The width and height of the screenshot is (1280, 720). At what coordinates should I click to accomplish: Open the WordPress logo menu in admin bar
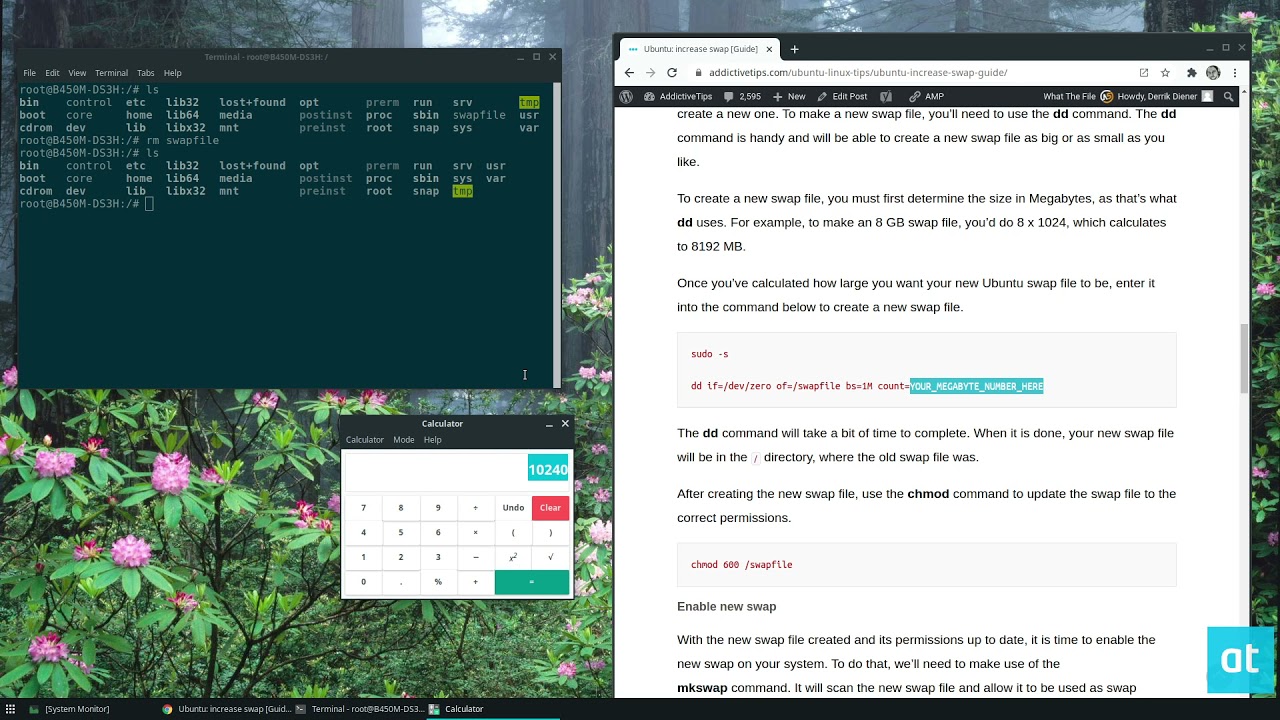(626, 96)
